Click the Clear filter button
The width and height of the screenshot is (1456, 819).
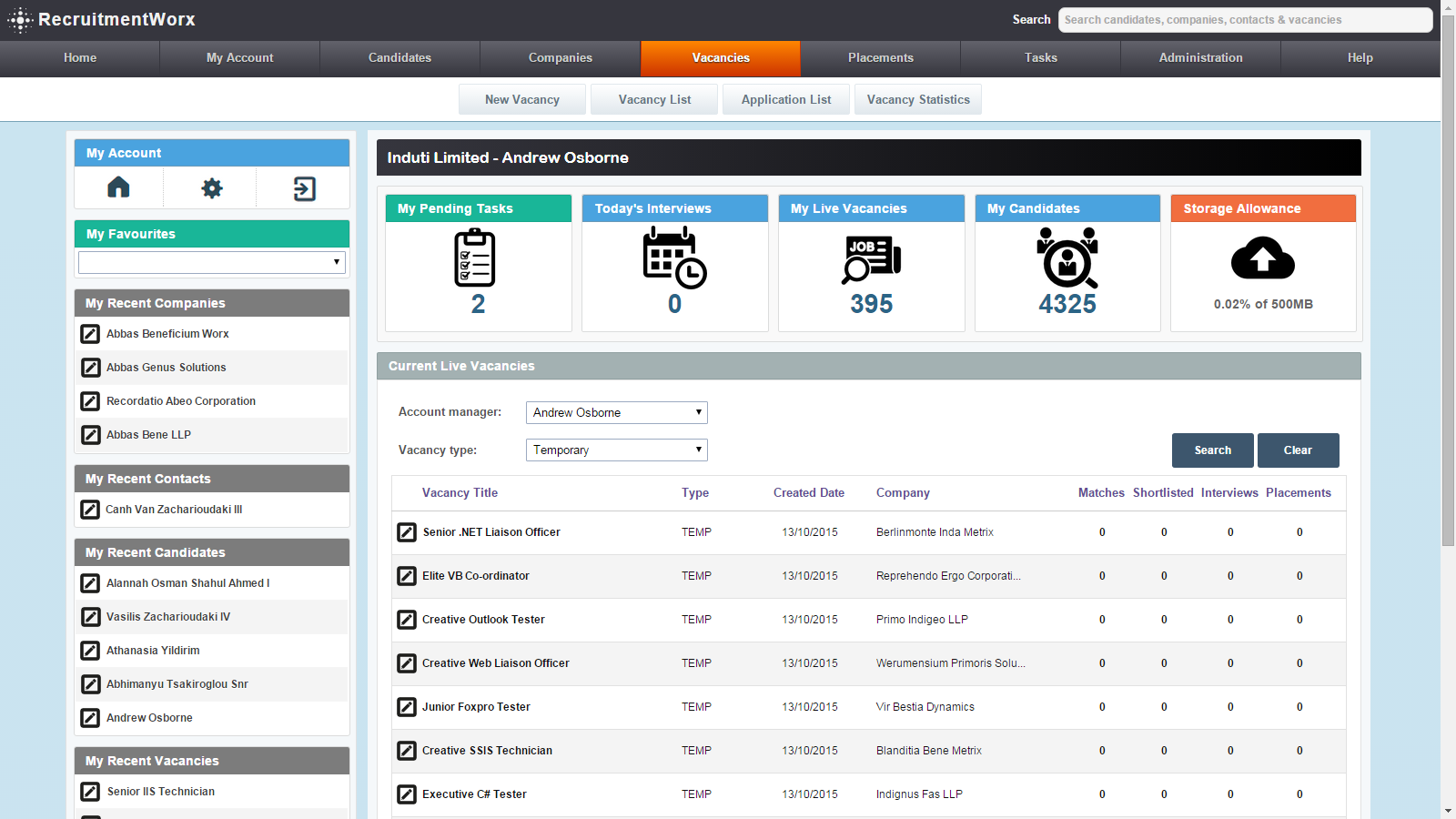[1298, 450]
